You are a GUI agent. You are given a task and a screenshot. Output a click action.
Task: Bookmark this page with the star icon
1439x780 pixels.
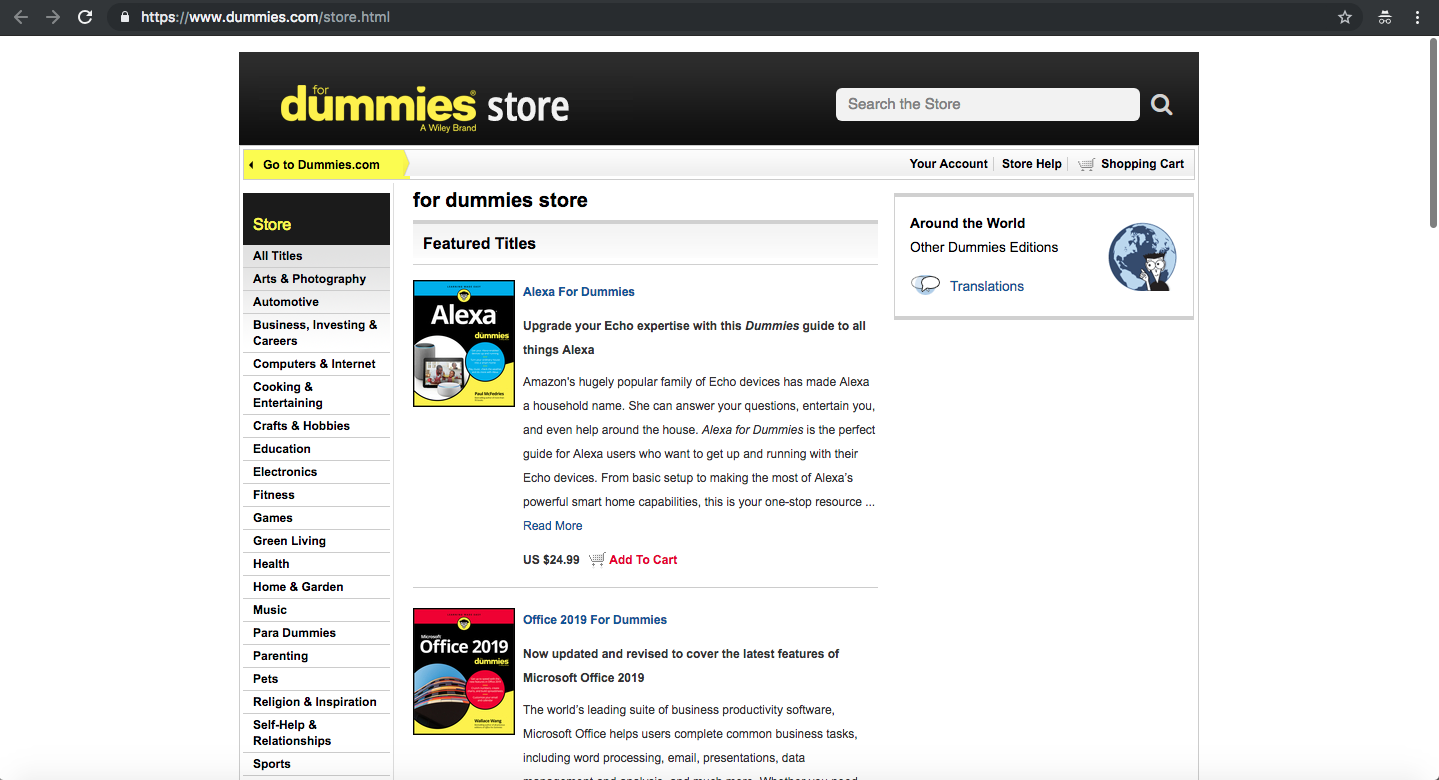click(1345, 17)
